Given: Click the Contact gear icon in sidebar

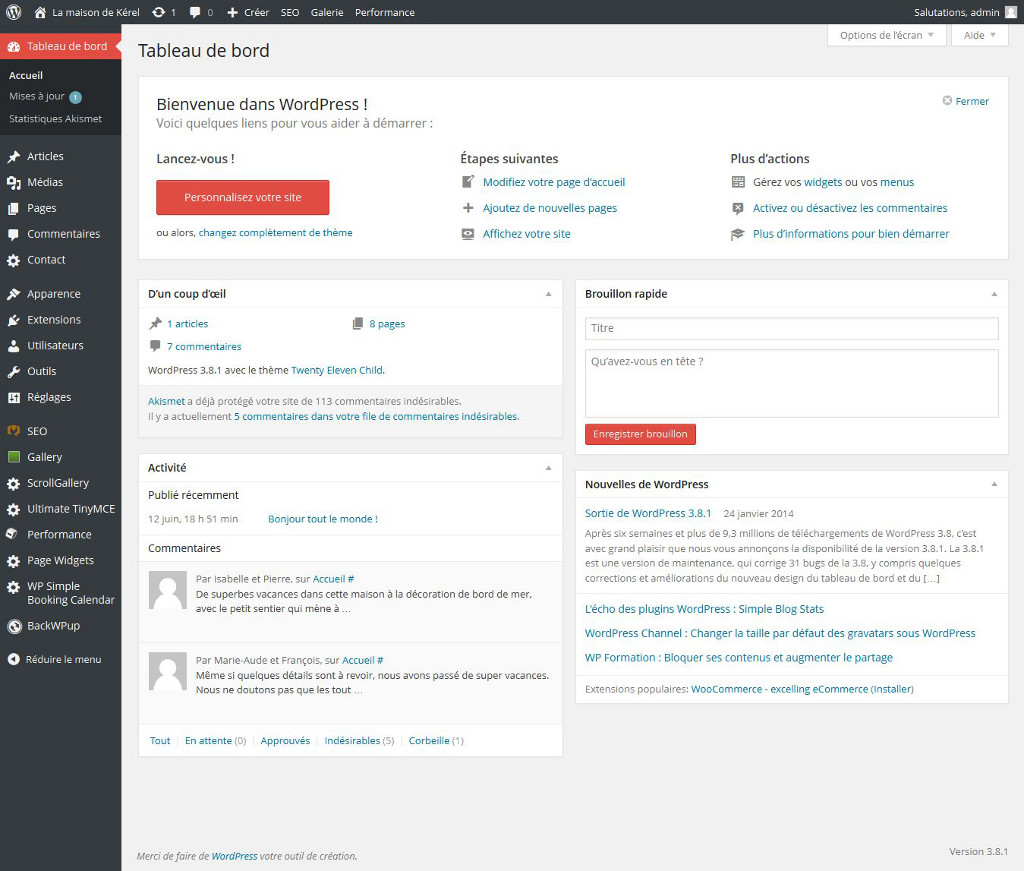Looking at the screenshot, I should 14,260.
